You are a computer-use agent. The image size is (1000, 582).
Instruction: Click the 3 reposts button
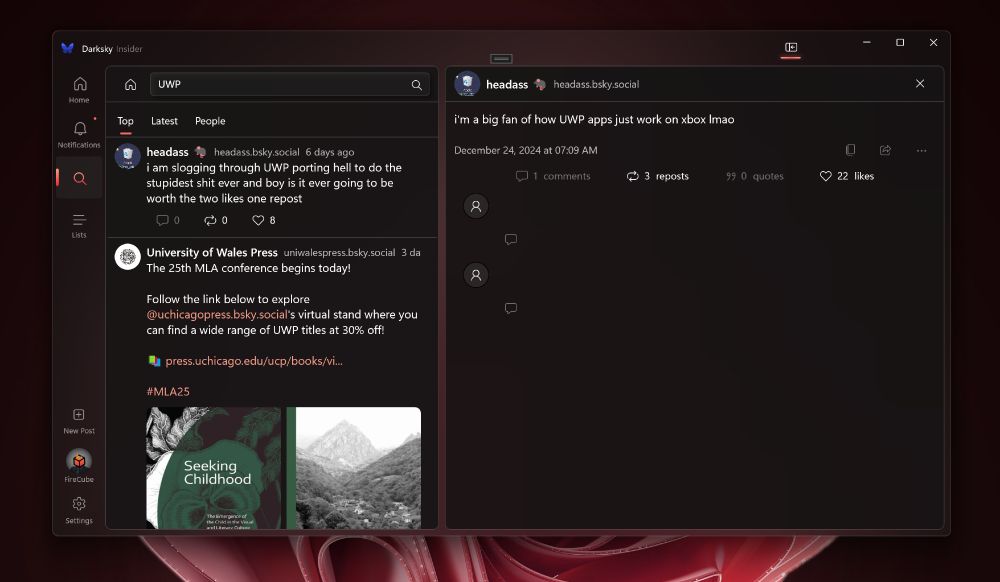coord(658,176)
